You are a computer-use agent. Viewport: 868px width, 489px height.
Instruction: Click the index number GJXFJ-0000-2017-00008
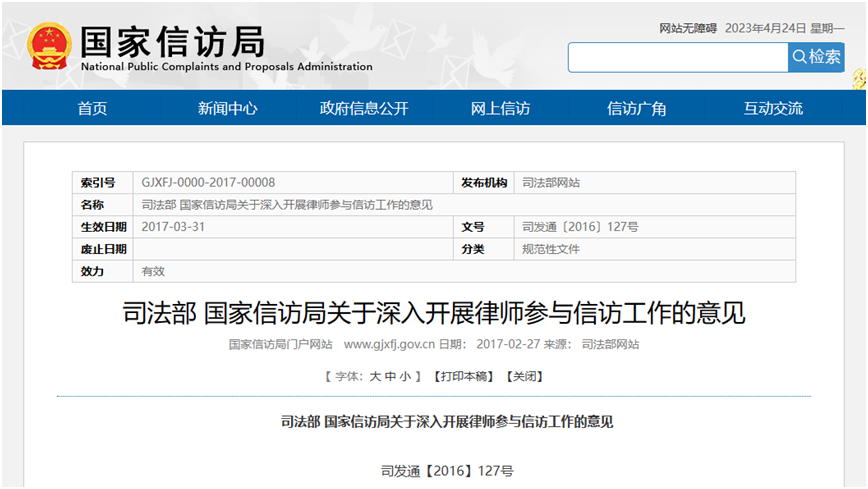(x=208, y=183)
